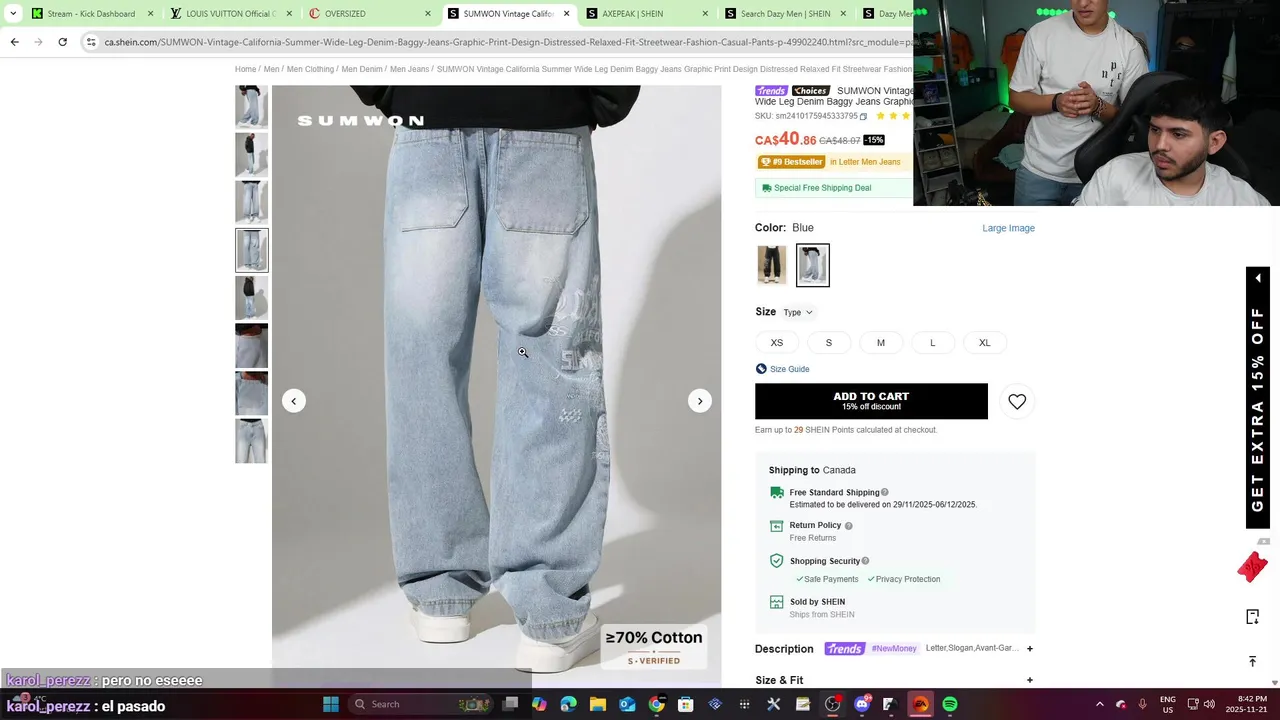This screenshot has height=720, width=1280.
Task: Add item to wishlist with heart icon
Action: 1017,401
